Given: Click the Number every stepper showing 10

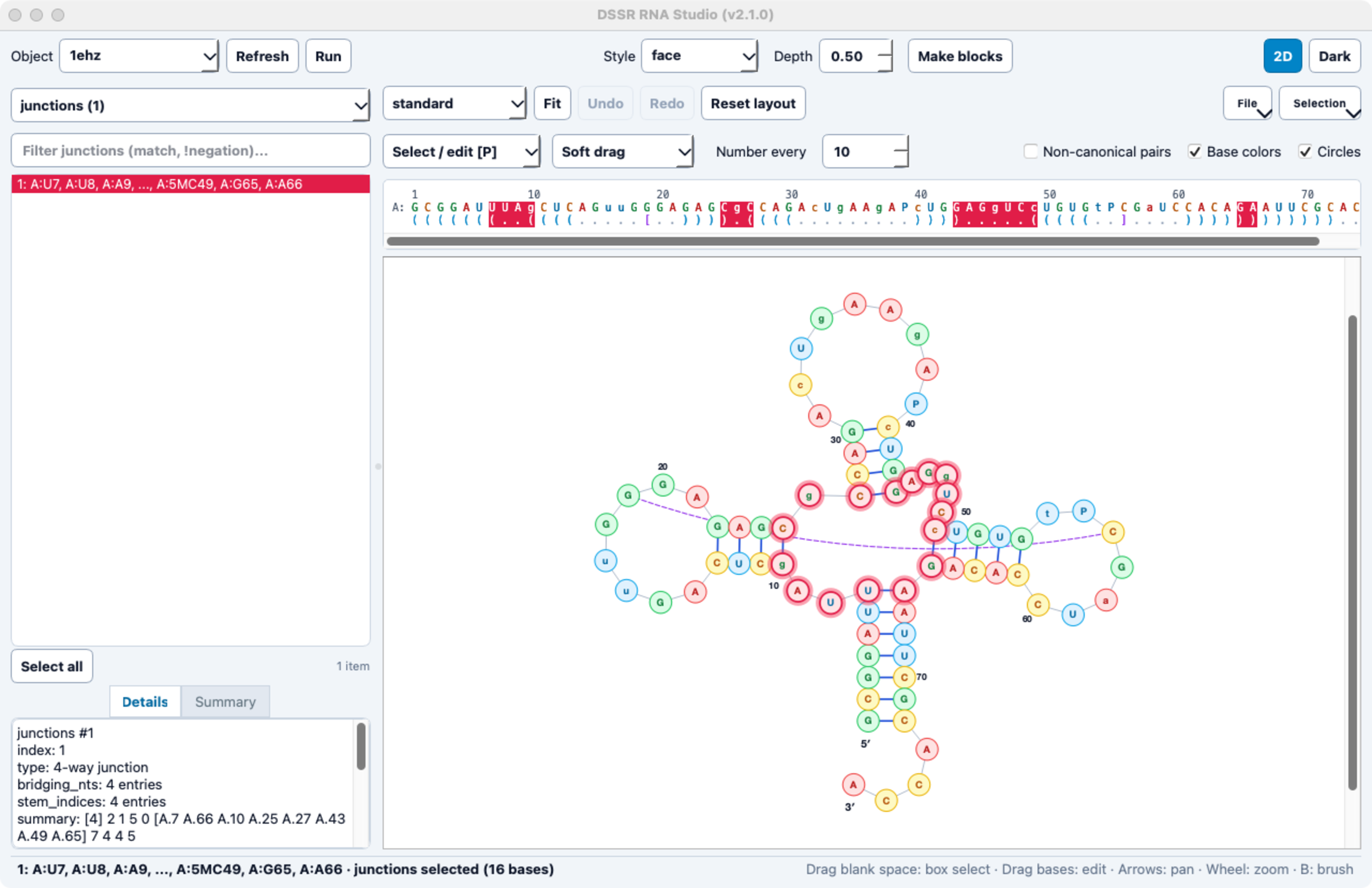Looking at the screenshot, I should tap(865, 152).
